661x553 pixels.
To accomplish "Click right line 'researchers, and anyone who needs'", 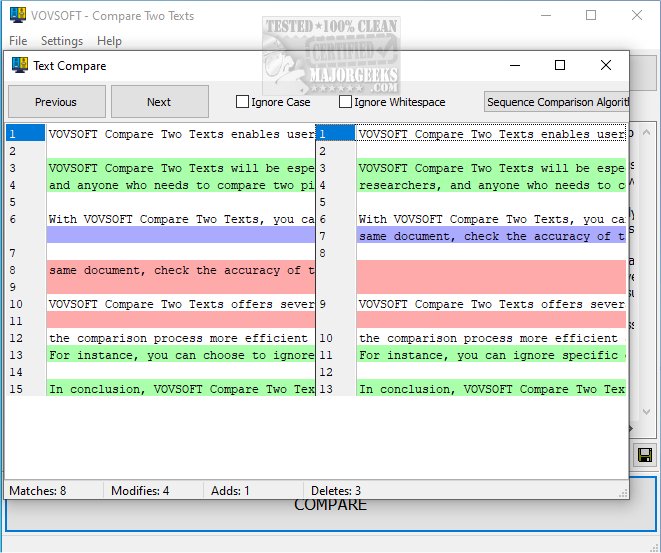I will [491, 185].
